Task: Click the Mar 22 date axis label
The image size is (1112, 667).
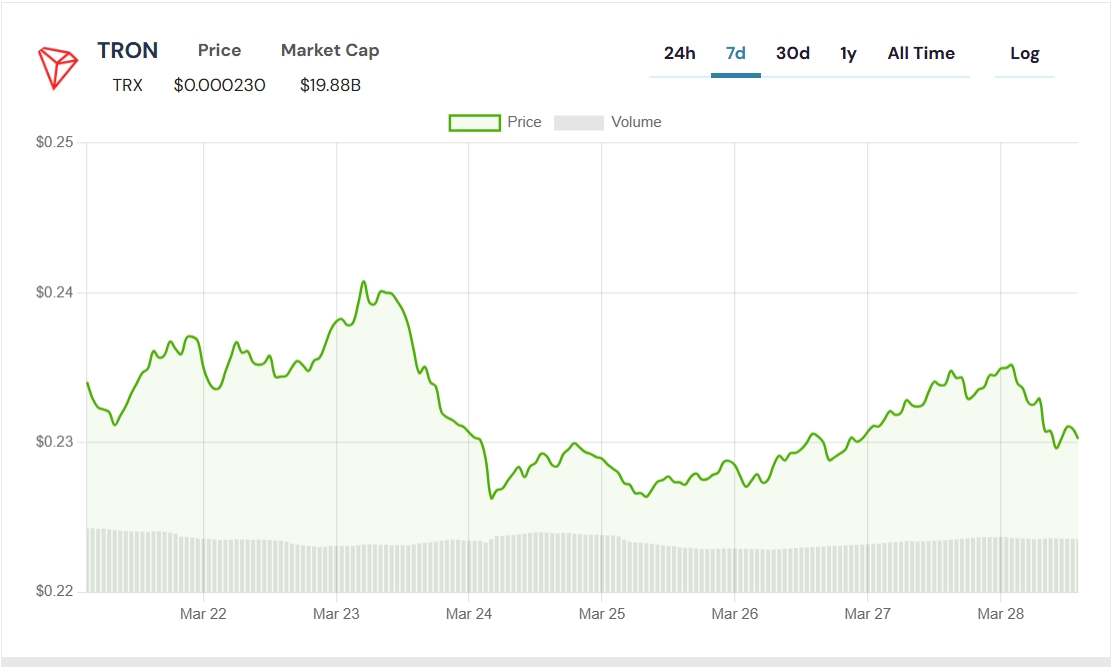Action: (203, 614)
